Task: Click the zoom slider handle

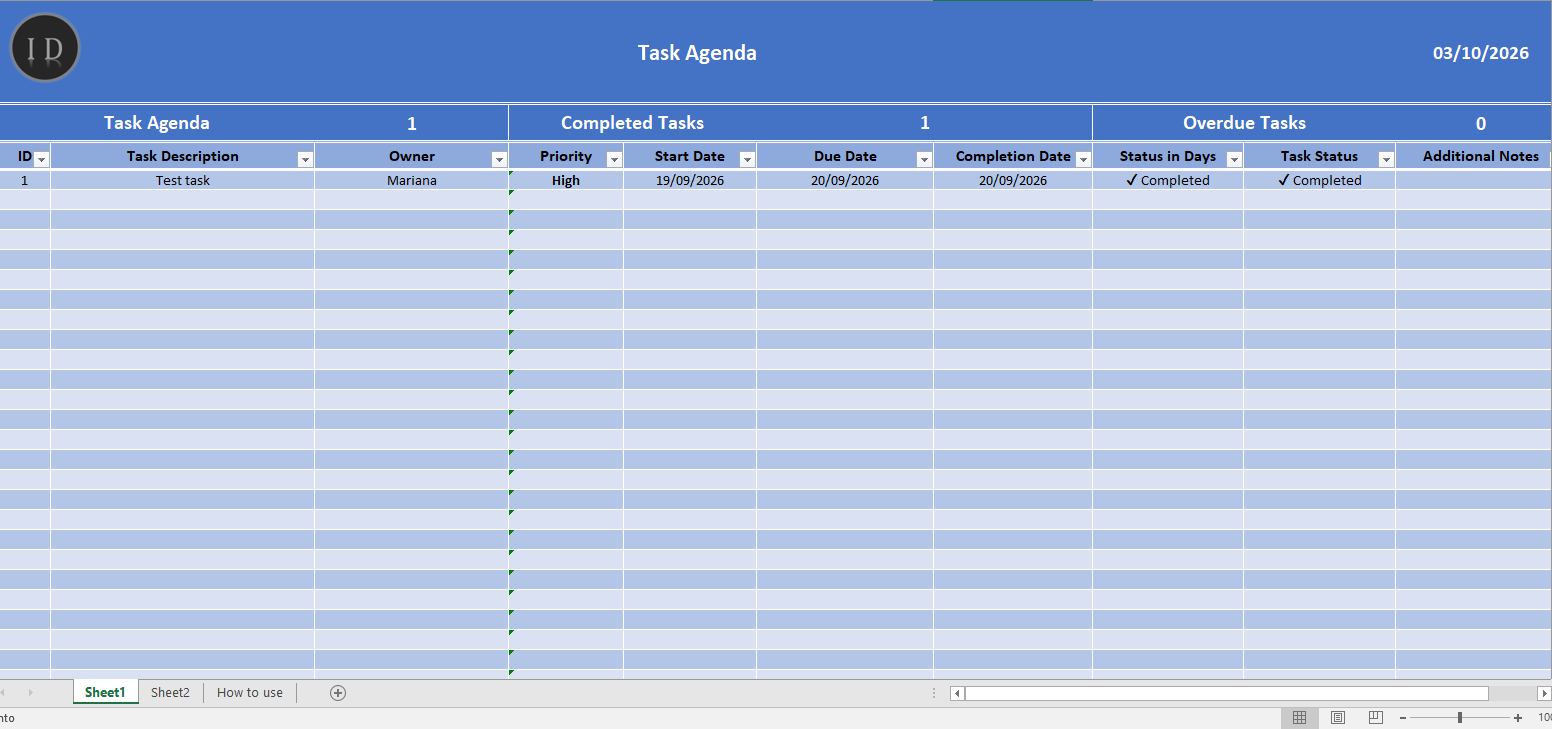Action: pos(1460,718)
